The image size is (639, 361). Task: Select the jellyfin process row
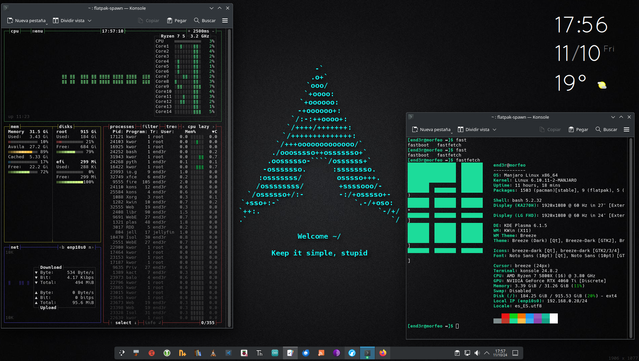(x=164, y=232)
